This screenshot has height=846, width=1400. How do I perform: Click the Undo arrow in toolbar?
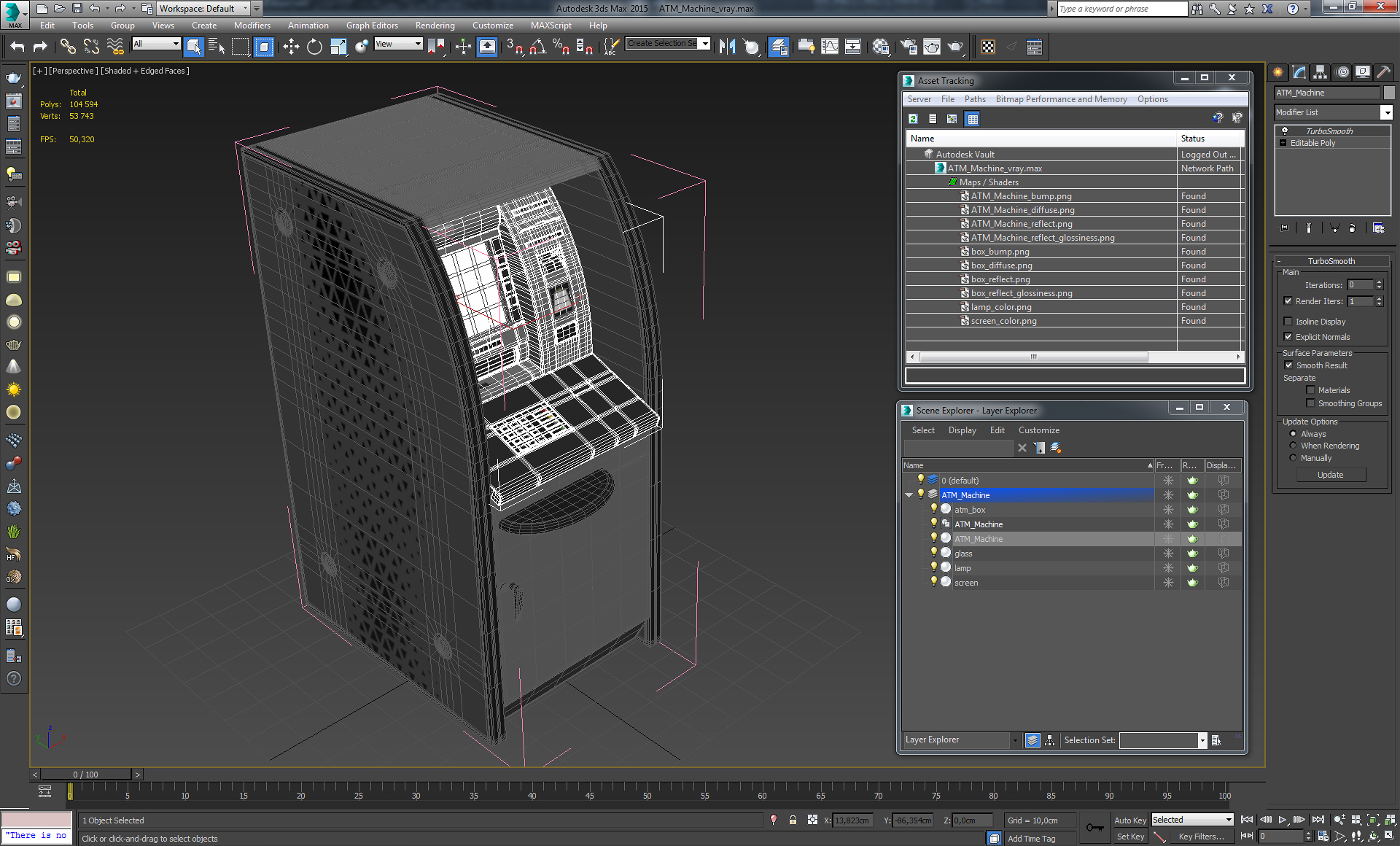pyautogui.click(x=17, y=47)
